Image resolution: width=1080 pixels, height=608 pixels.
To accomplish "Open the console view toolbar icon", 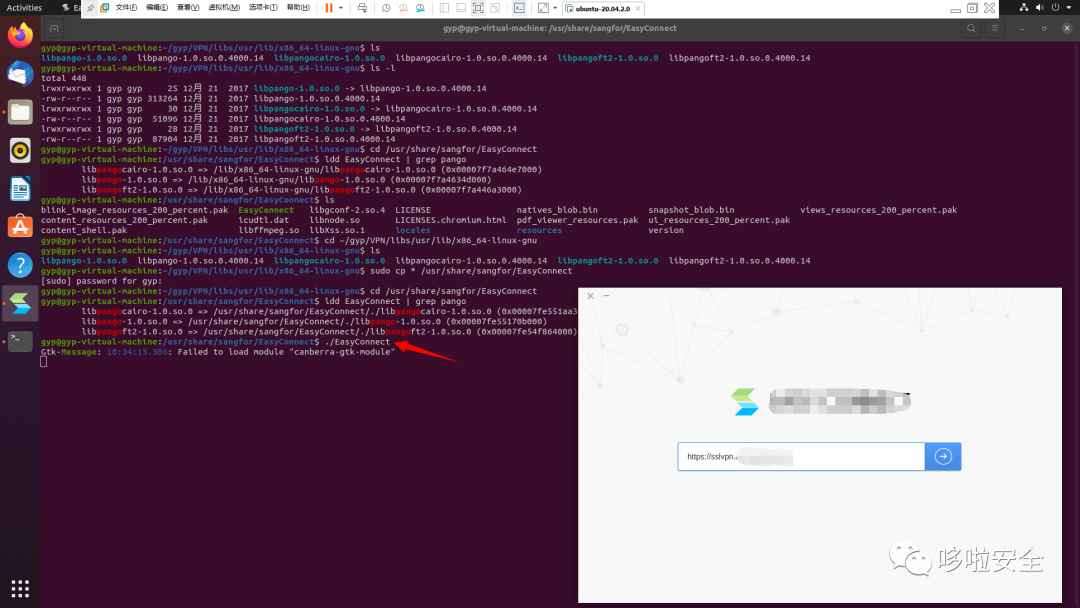I will pyautogui.click(x=519, y=8).
